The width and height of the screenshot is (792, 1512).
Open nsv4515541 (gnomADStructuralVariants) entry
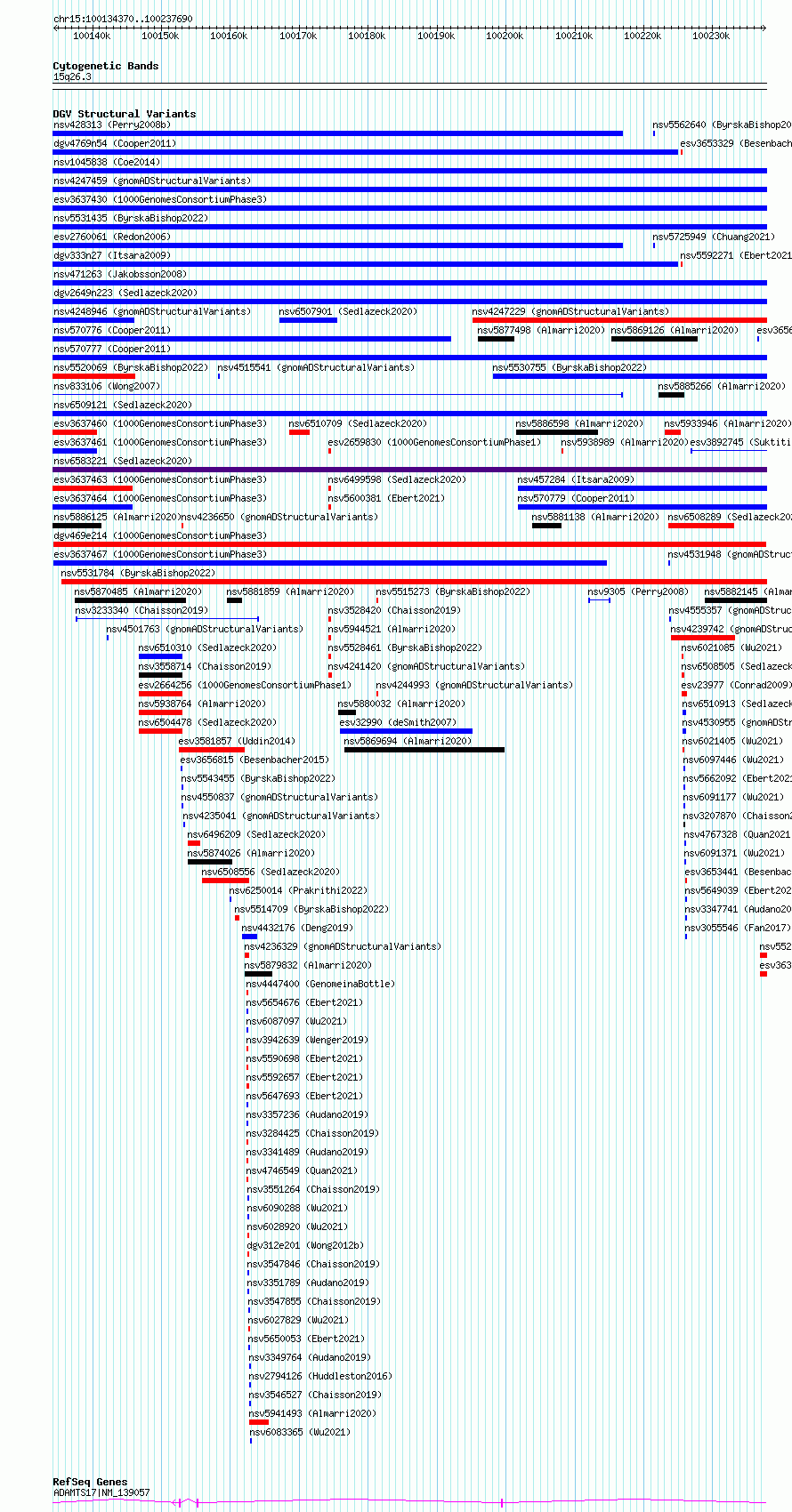pos(316,368)
